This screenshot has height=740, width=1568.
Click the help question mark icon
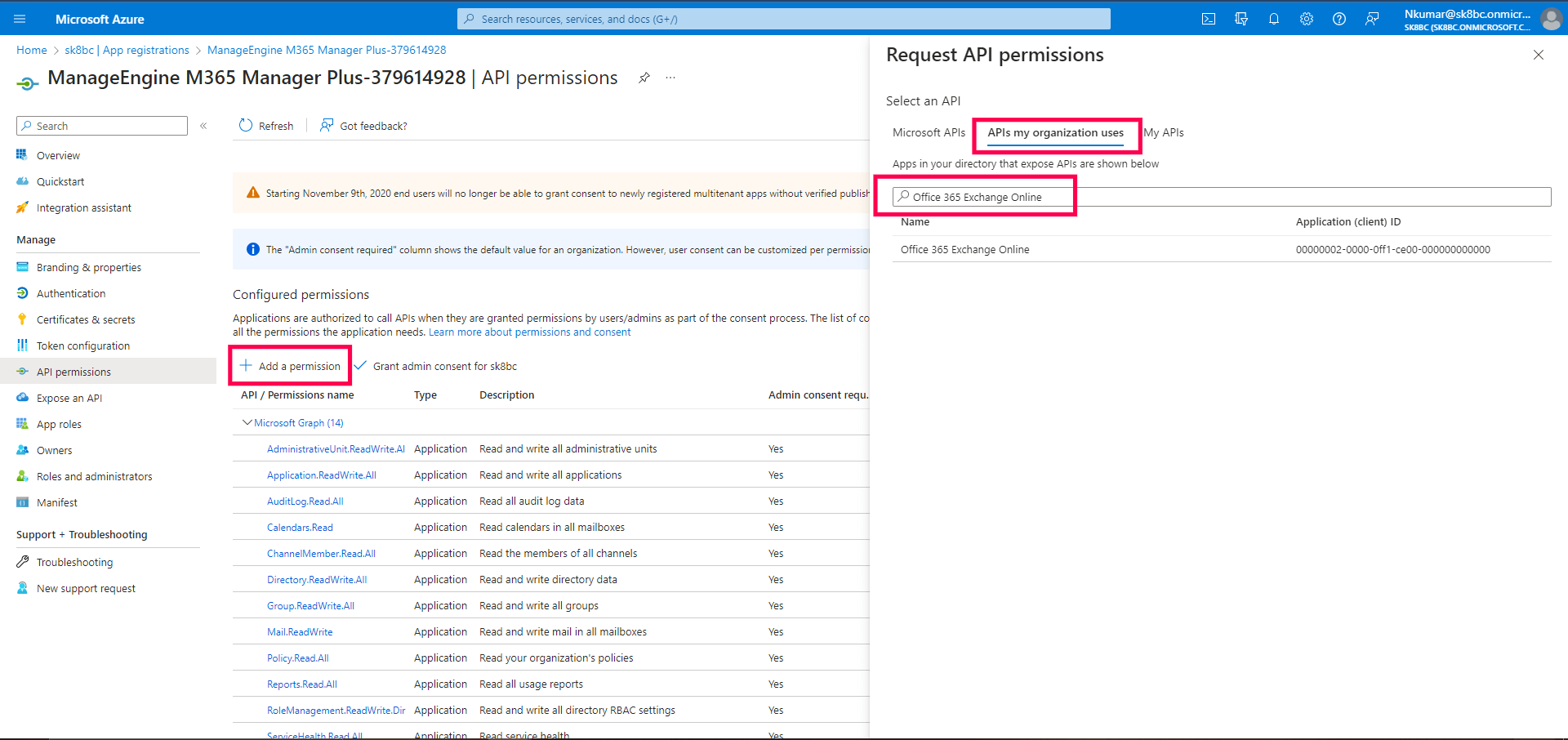point(1339,19)
